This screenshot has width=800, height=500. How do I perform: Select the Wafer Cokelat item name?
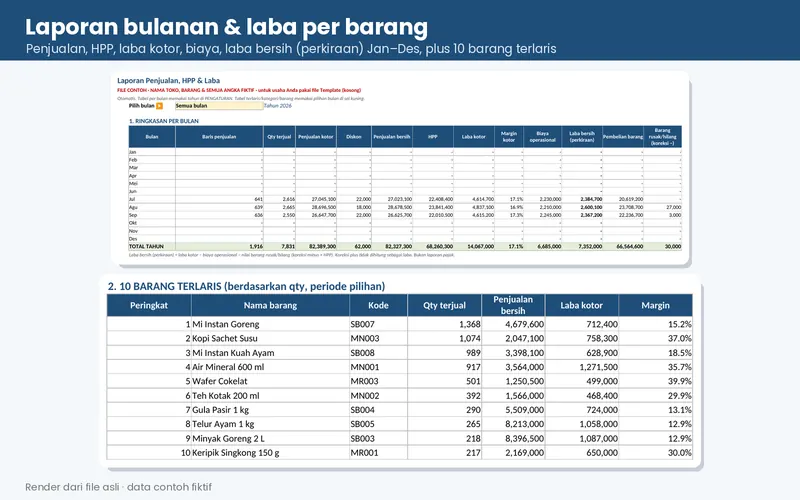coord(219,381)
